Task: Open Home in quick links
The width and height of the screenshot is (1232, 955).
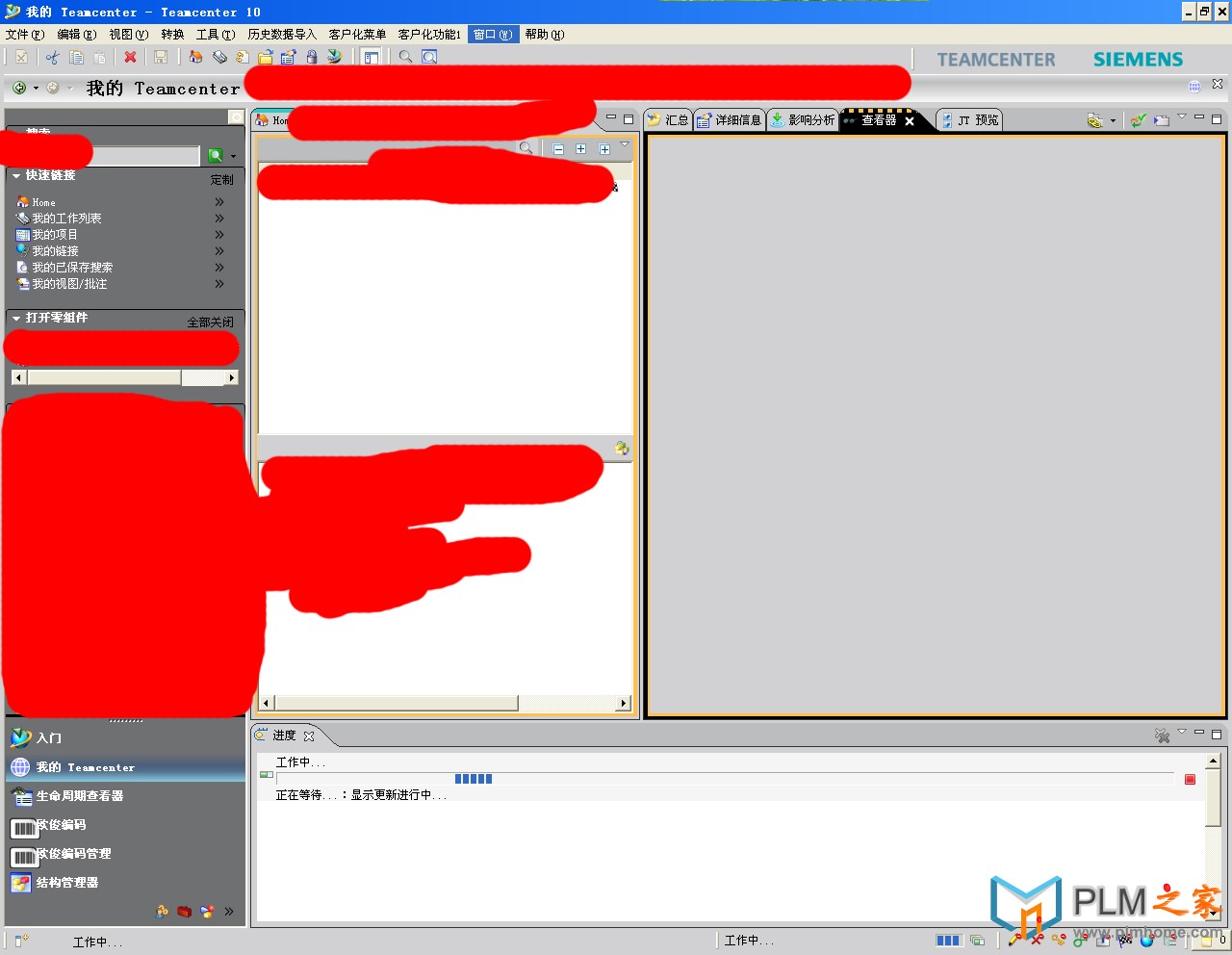Action: pos(43,202)
